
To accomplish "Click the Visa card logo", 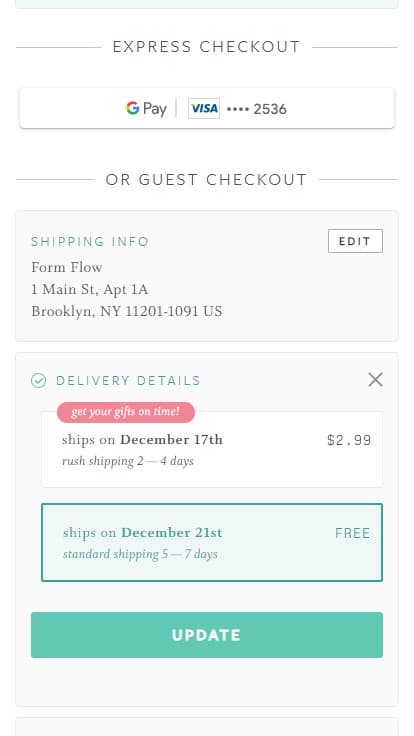I will [x=204, y=108].
